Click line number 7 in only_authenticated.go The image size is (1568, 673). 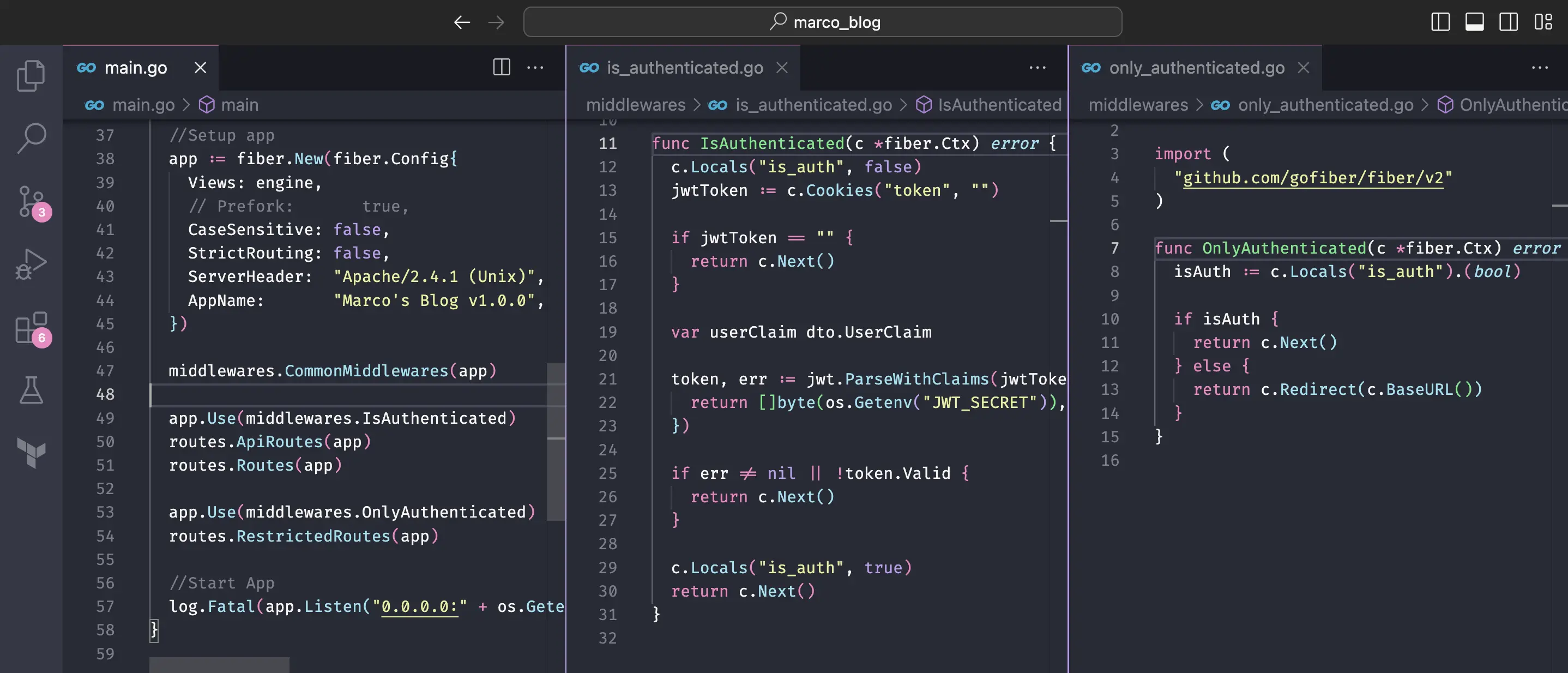(x=1114, y=249)
